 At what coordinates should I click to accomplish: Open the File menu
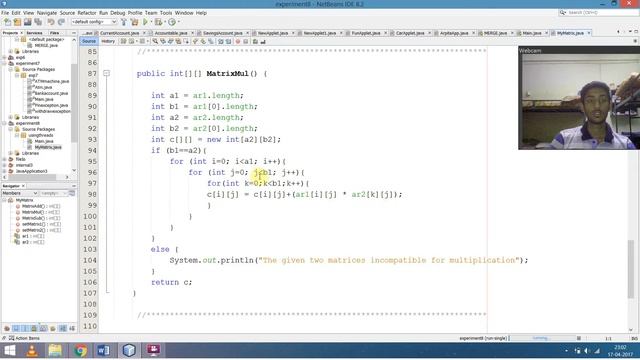click(x=5, y=13)
